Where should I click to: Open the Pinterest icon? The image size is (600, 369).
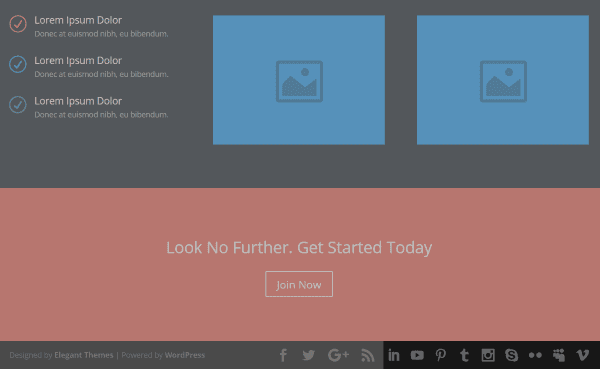tap(441, 355)
